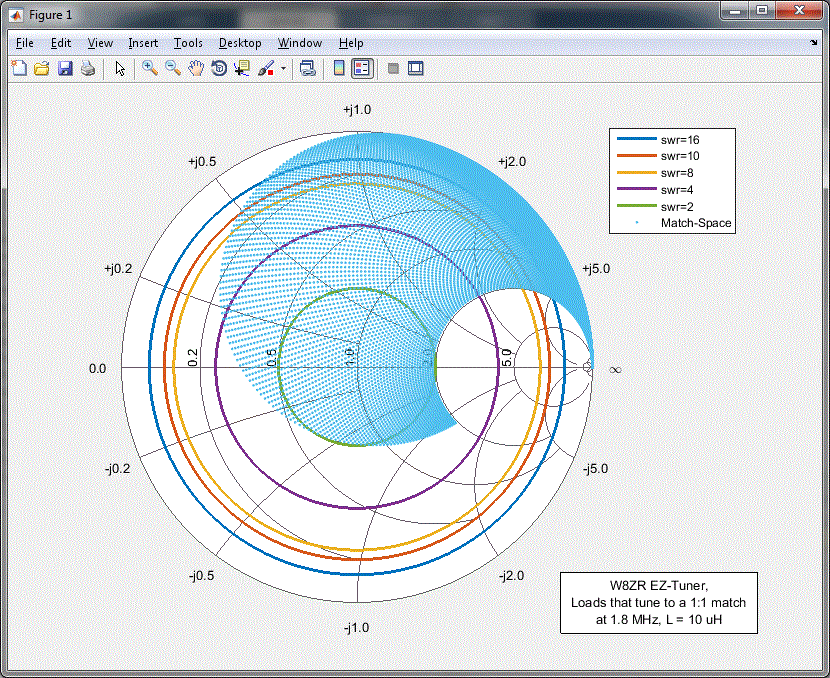Click the swr=16 blue line swatch in legend
The image size is (830, 678).
tap(635, 140)
